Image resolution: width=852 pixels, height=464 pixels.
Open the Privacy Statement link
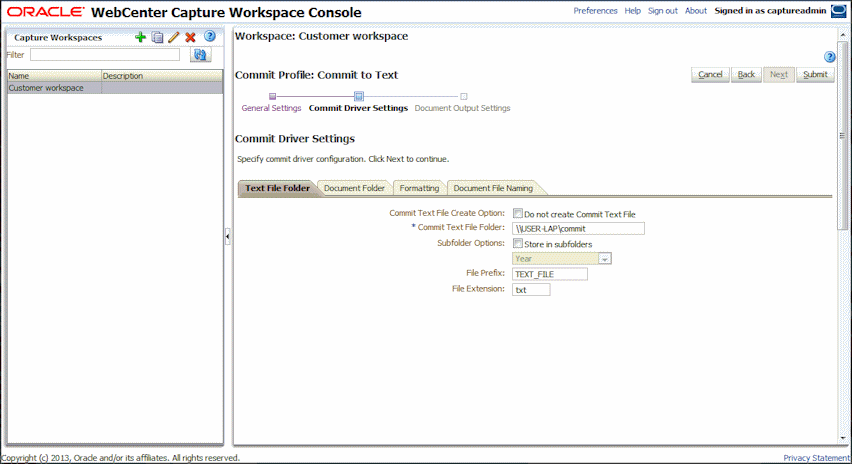coord(817,458)
